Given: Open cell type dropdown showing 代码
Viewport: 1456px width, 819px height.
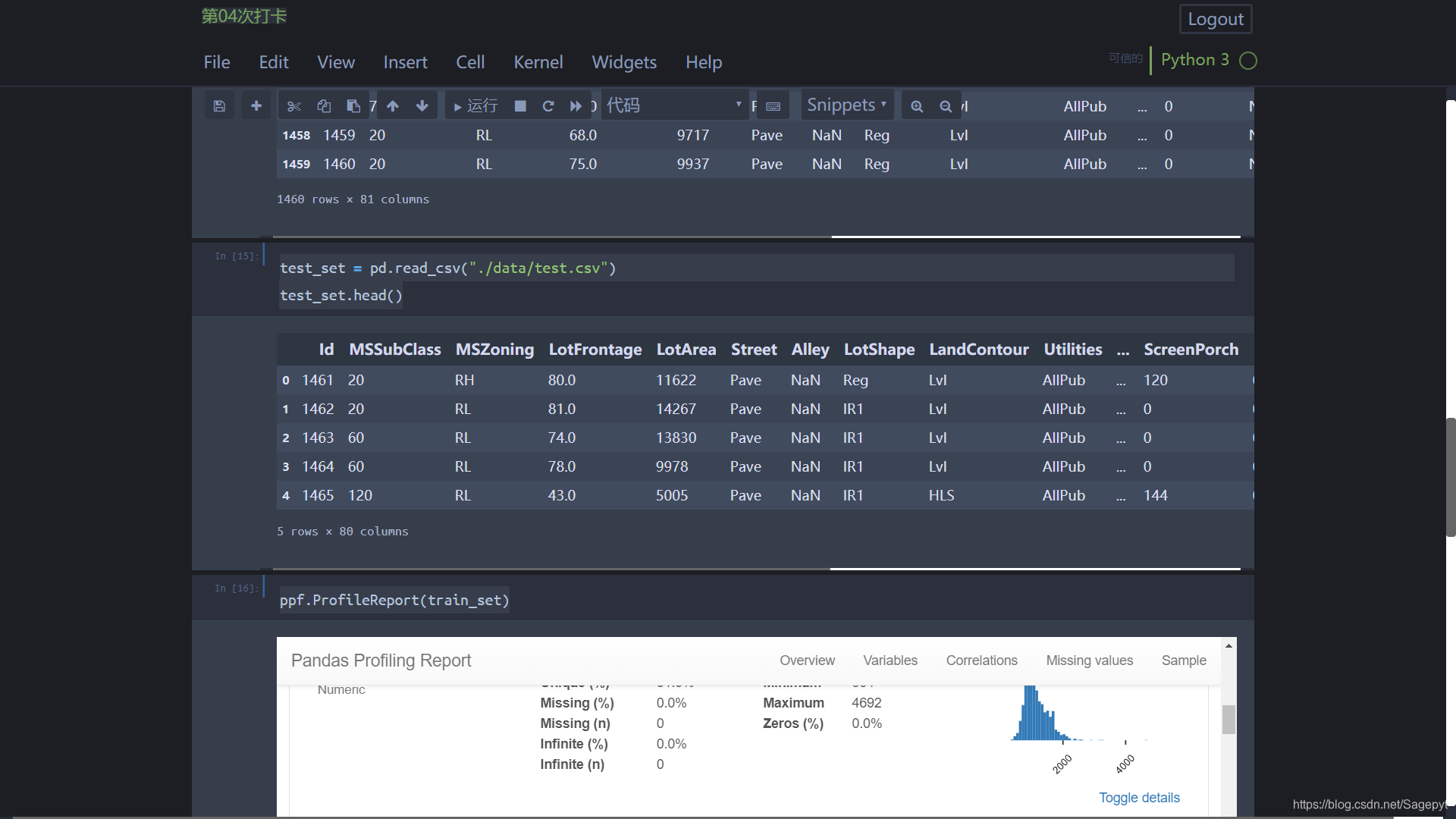Looking at the screenshot, I should (x=673, y=105).
